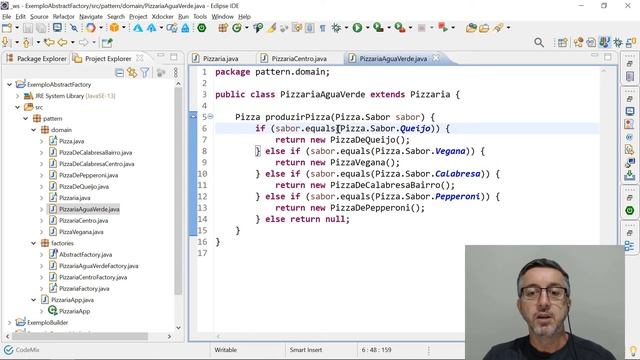640x360 pixels.
Task: Click the Save All icon
Action: [41, 28]
